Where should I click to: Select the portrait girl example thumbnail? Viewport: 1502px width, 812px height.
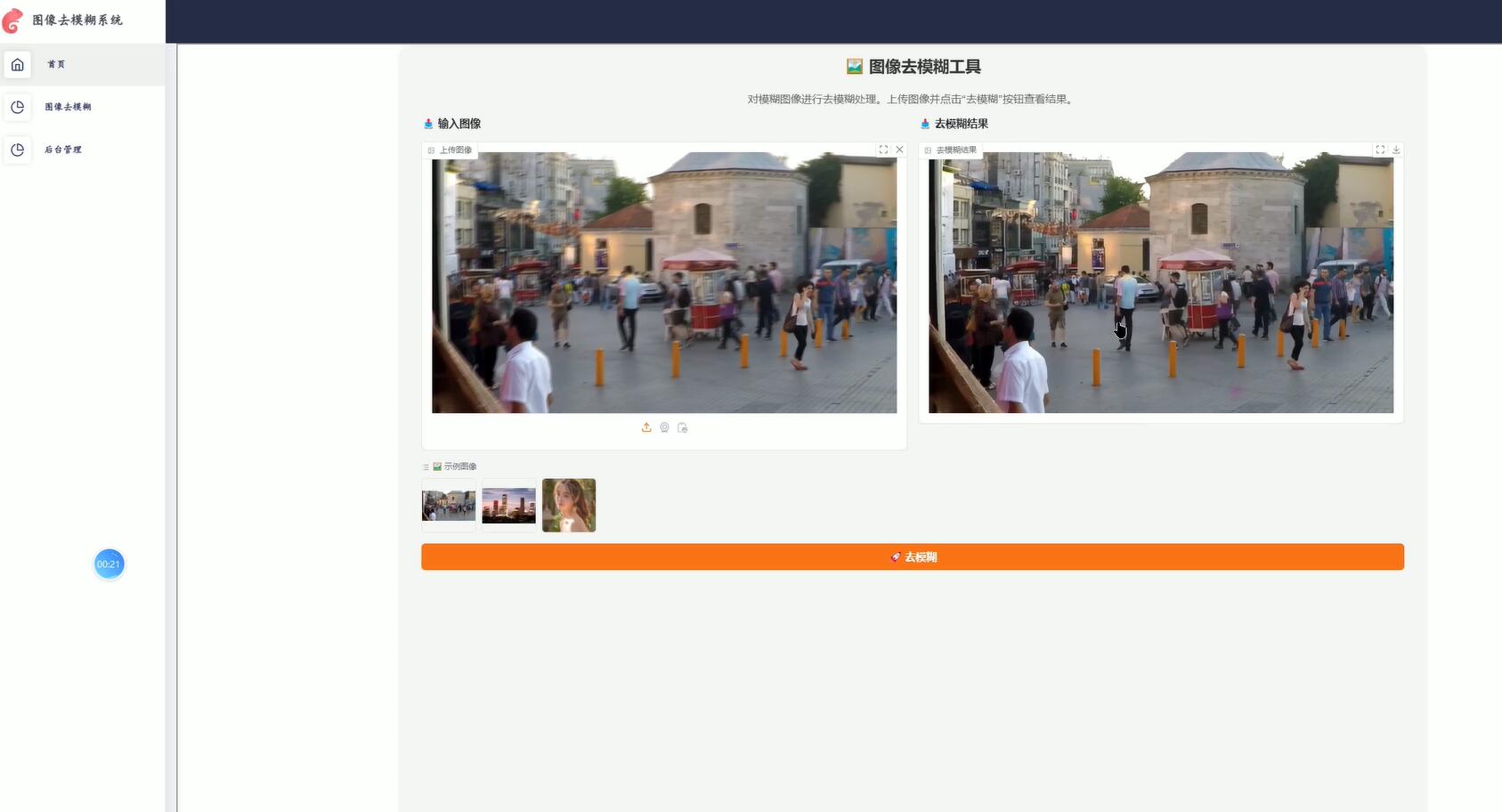[x=569, y=505]
